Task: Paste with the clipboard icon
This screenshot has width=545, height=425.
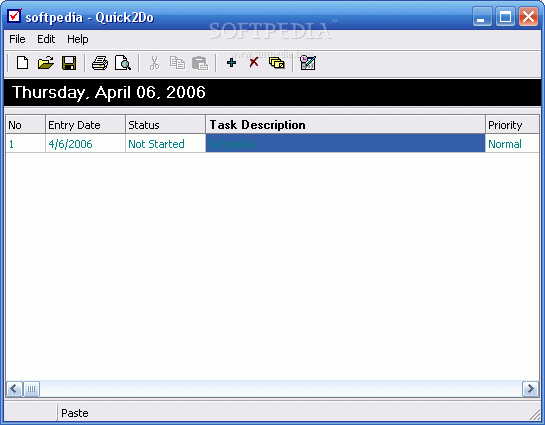Action: tap(200, 63)
